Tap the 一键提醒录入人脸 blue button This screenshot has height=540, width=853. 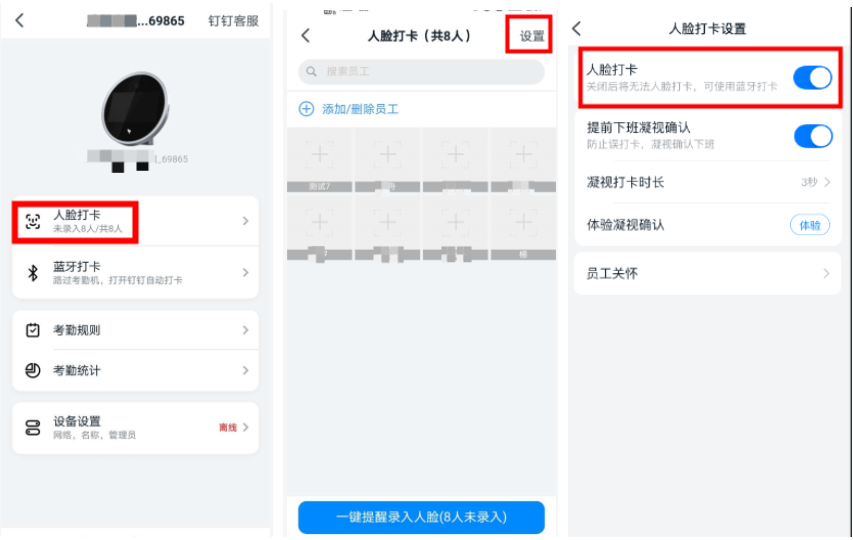tap(421, 517)
